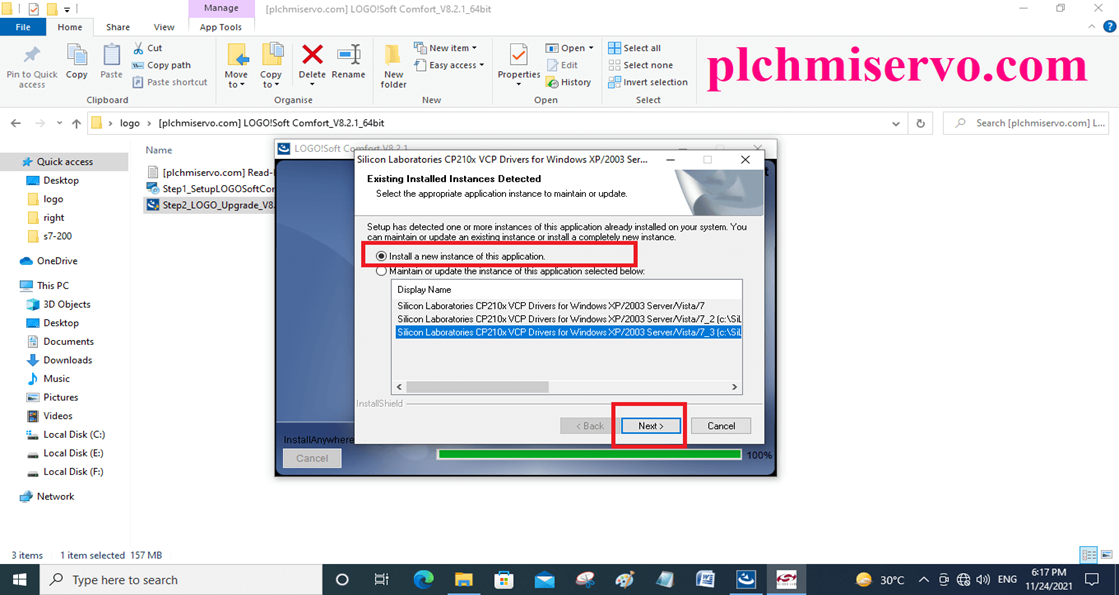Click Invert selection in the ribbon
Image resolution: width=1119 pixels, height=595 pixels.
pos(648,82)
